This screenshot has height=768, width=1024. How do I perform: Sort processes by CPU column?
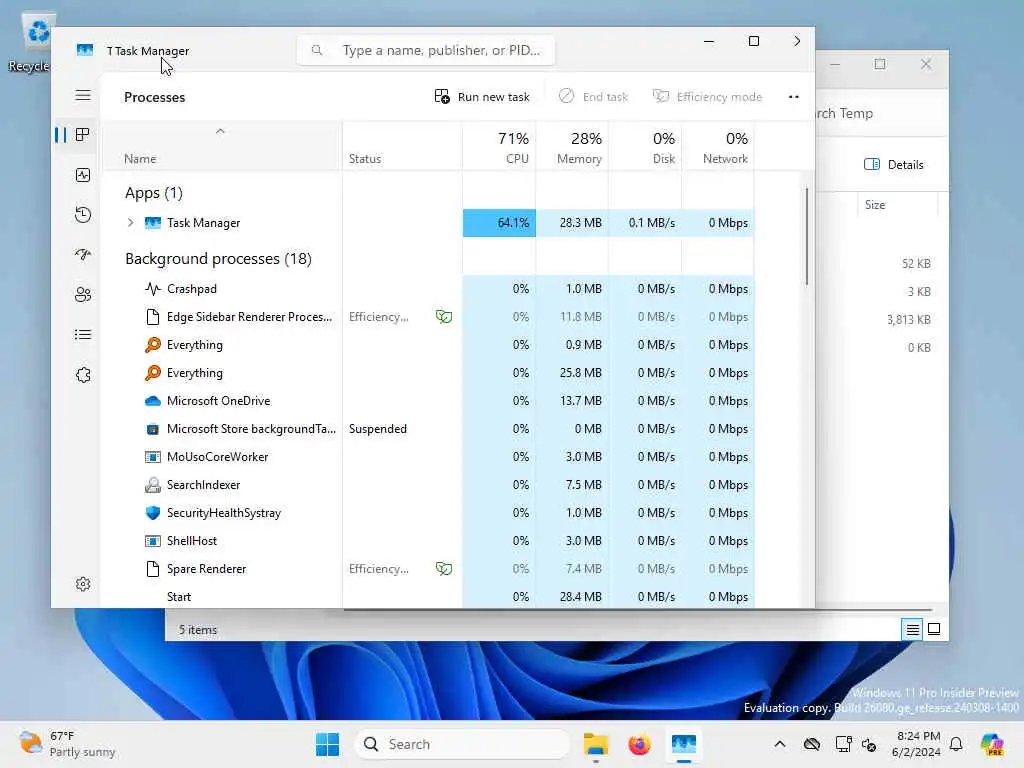pos(500,148)
